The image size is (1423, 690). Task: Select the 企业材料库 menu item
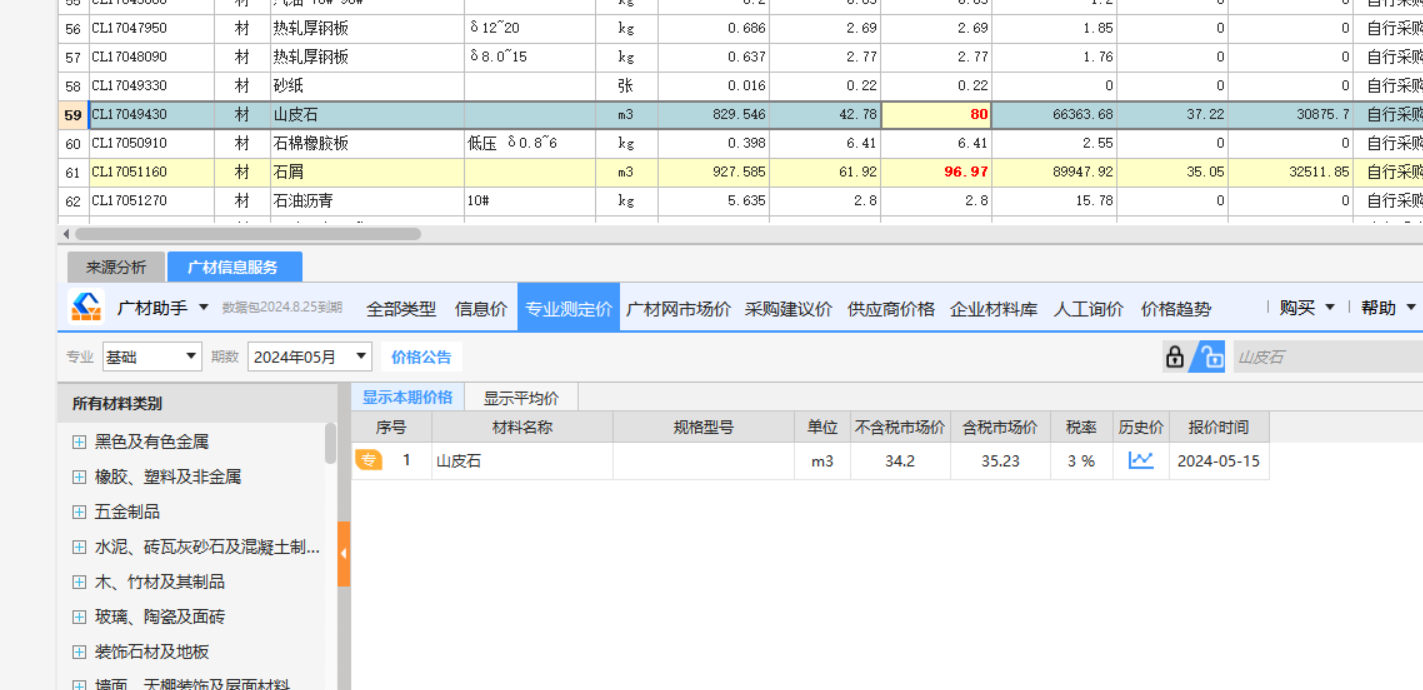(994, 309)
